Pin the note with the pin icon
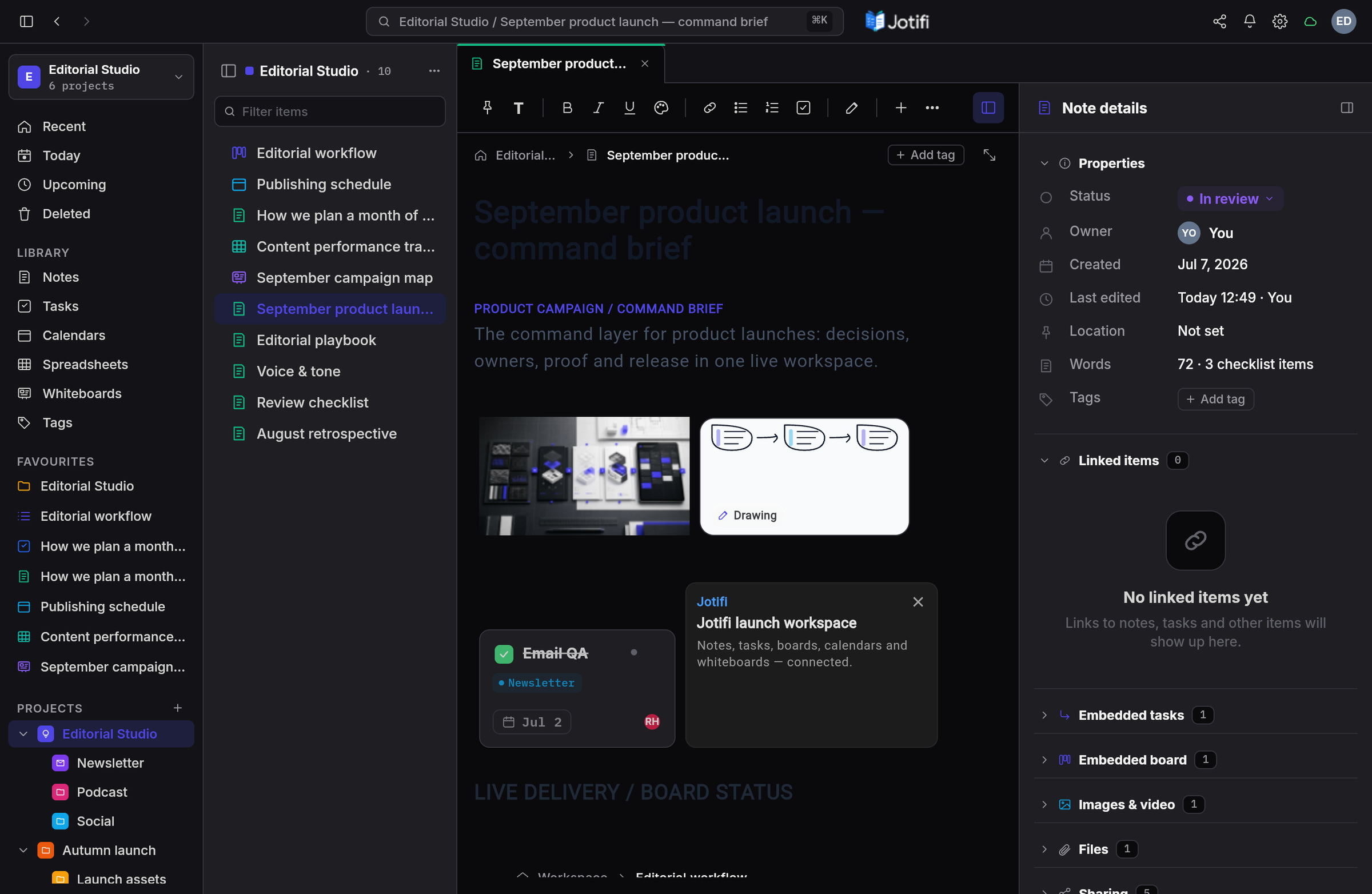This screenshot has height=894, width=1372. click(x=487, y=108)
